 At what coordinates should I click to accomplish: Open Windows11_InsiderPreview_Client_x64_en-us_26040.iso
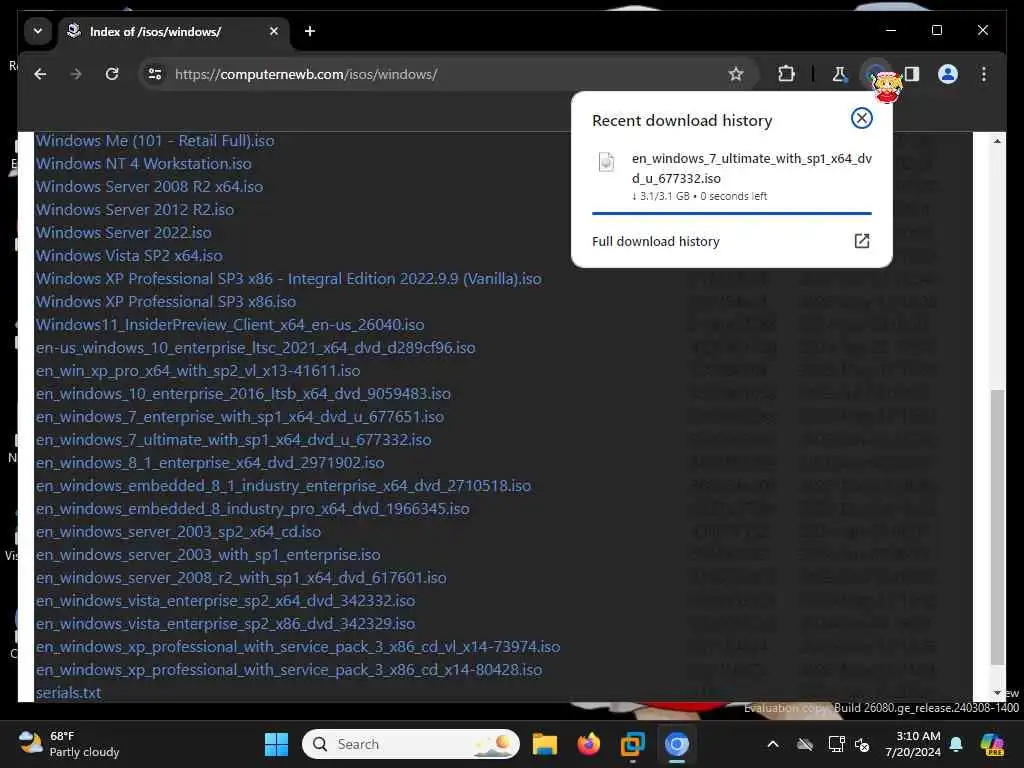point(230,325)
